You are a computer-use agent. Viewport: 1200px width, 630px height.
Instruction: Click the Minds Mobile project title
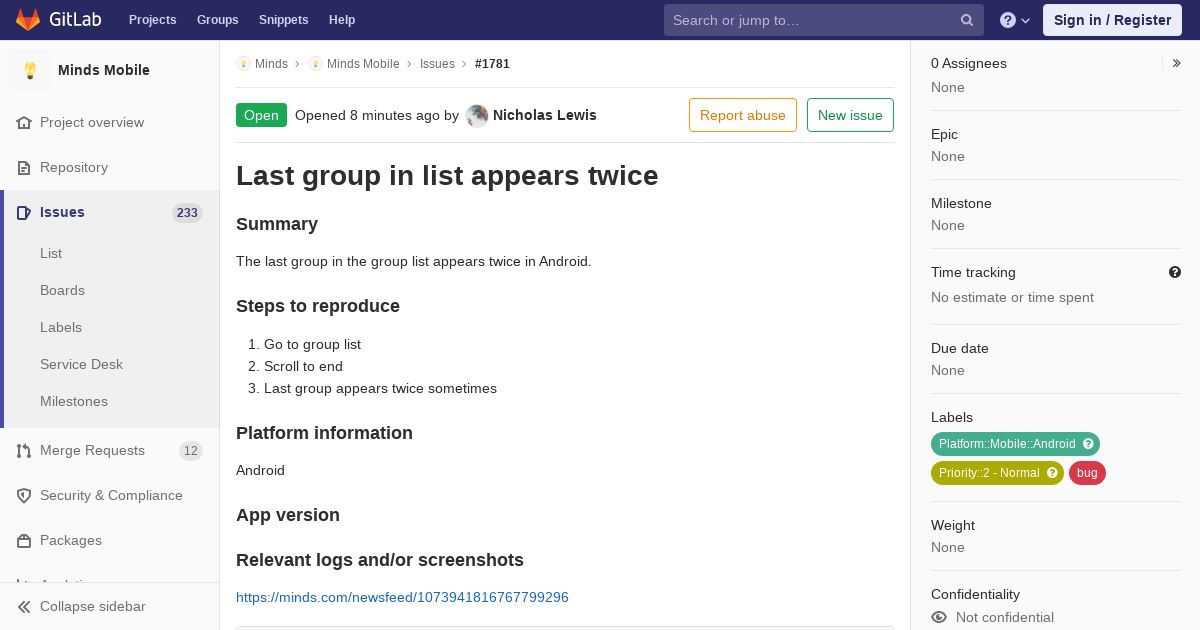[x=104, y=70]
